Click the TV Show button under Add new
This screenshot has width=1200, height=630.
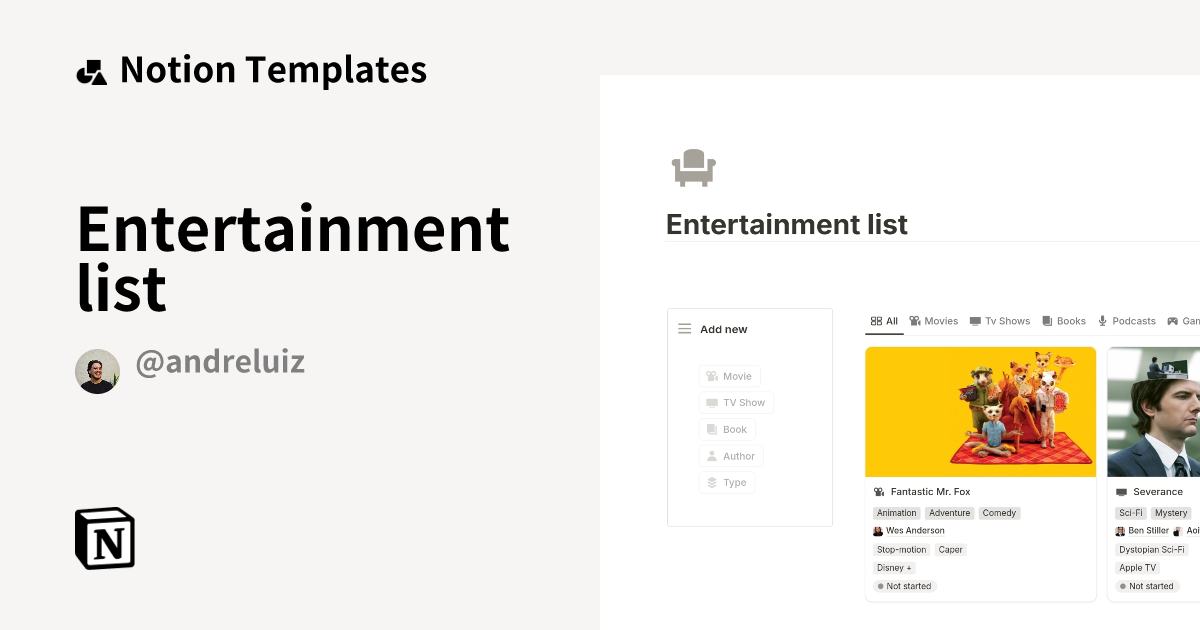pos(736,402)
